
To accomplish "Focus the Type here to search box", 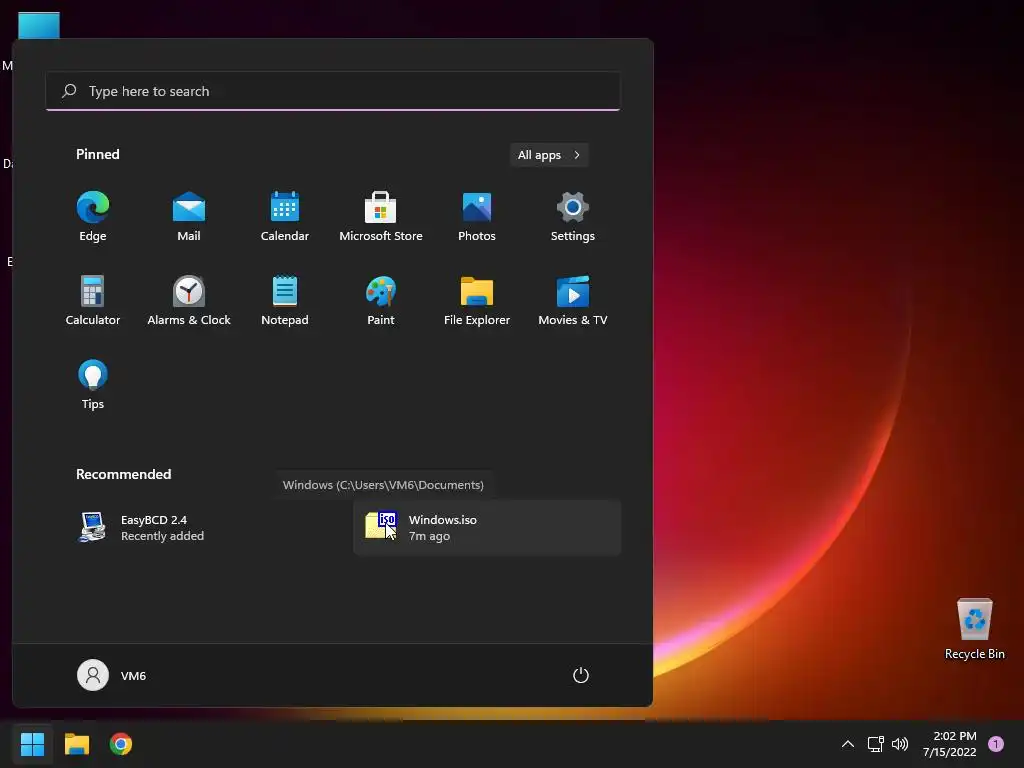I will pos(333,91).
